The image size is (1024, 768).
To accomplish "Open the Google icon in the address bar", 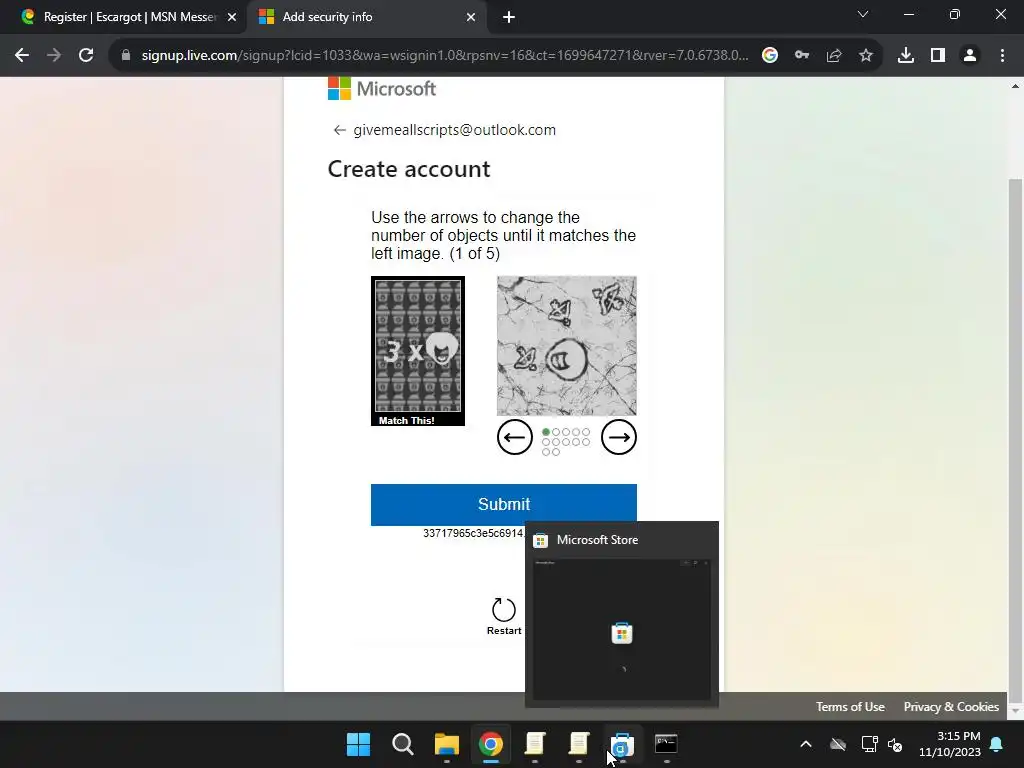I will 770,56.
